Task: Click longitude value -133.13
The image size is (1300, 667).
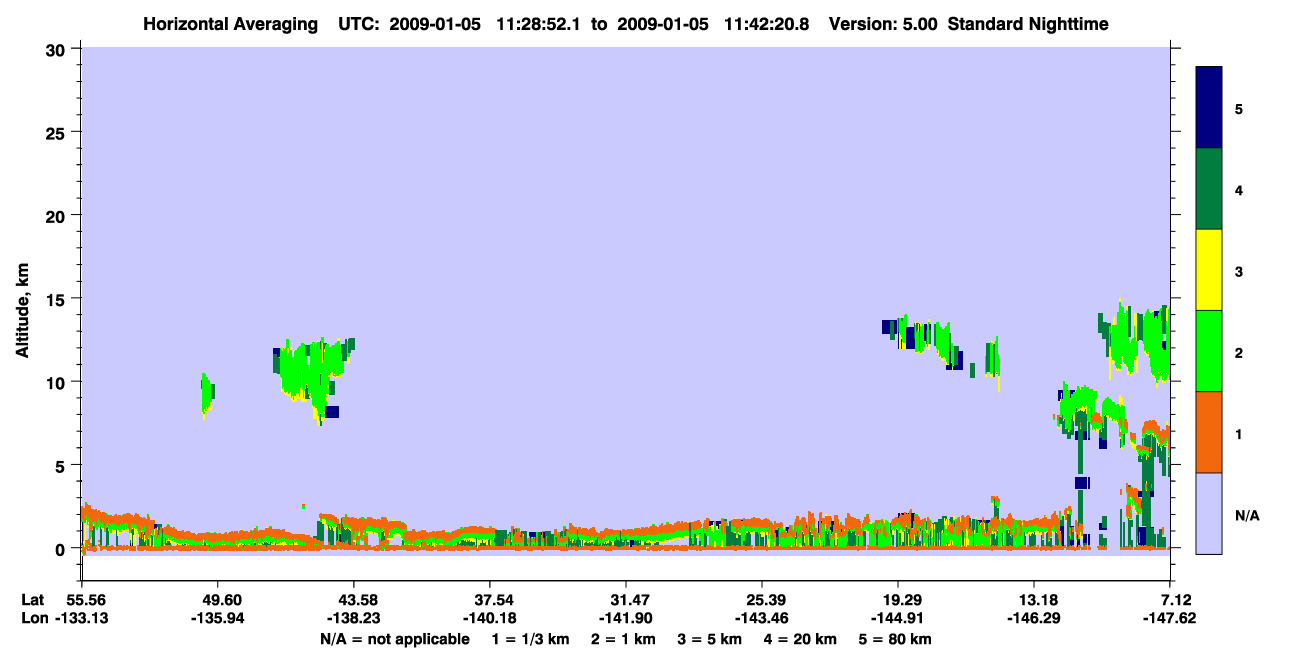Action: pyautogui.click(x=81, y=618)
